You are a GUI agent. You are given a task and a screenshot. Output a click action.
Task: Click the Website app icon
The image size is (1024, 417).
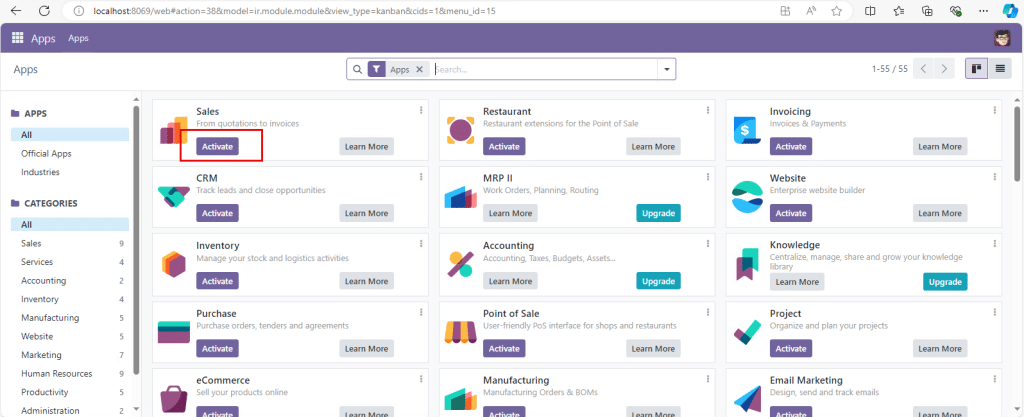(x=747, y=197)
